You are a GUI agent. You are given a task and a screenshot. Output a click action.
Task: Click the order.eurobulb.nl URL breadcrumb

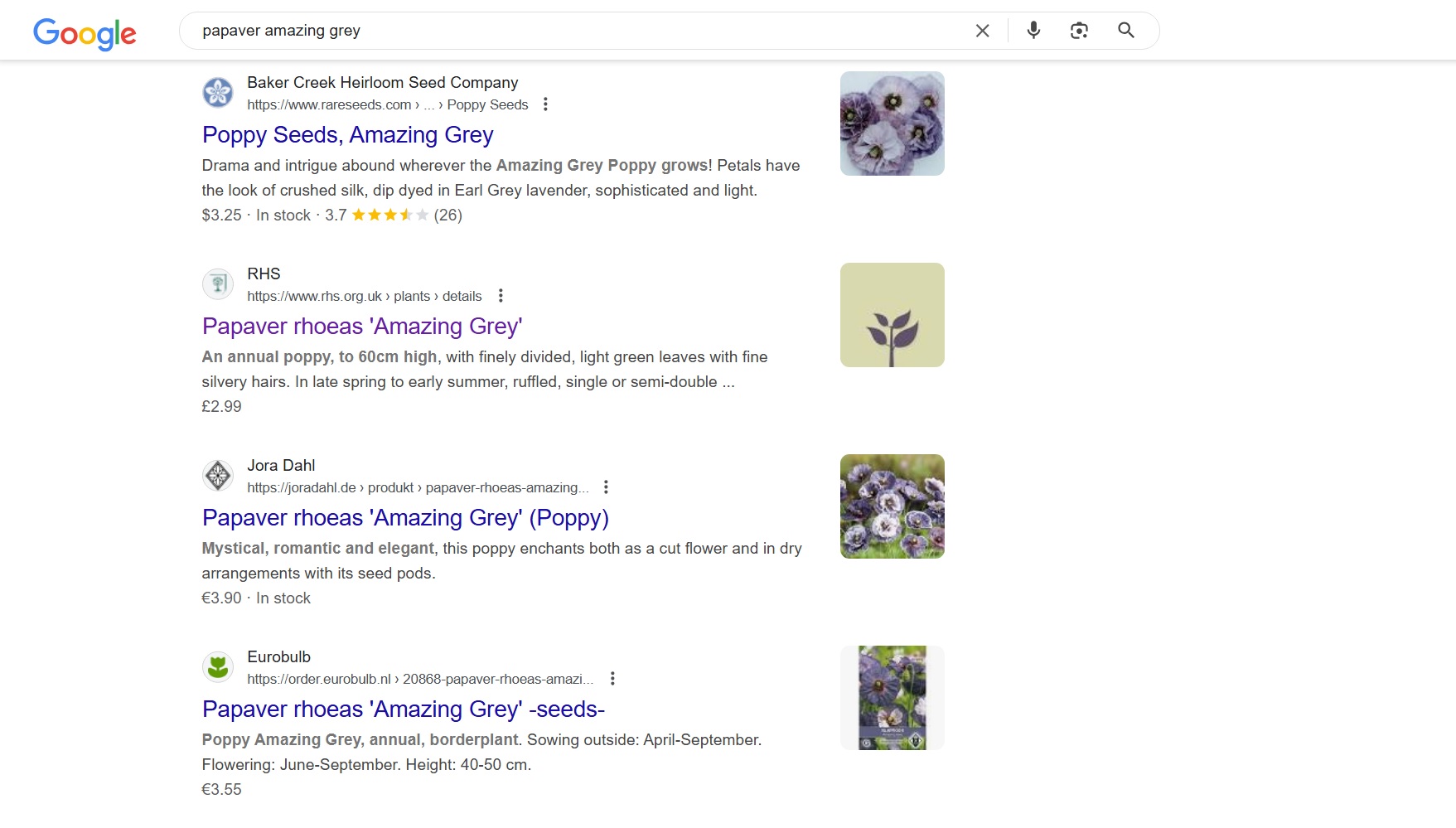click(x=420, y=679)
